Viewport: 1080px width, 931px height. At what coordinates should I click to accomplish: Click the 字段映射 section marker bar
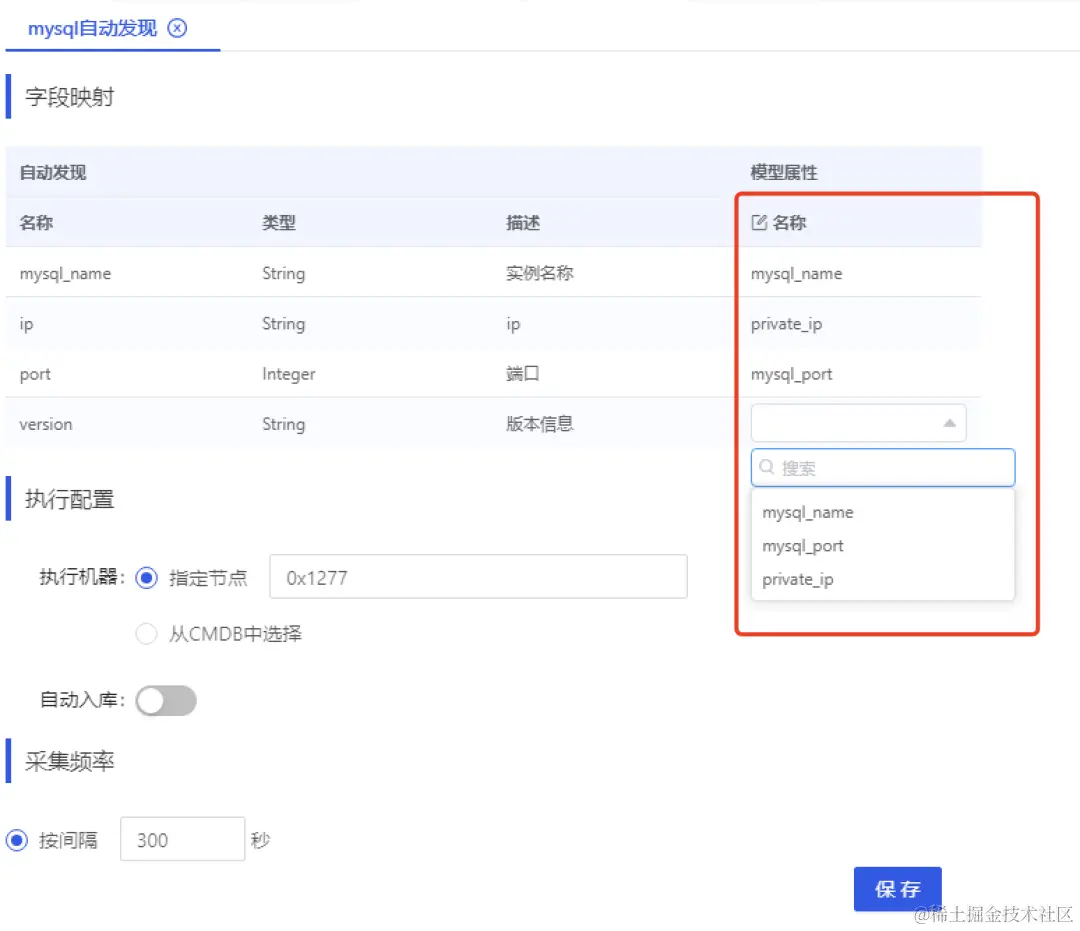(x=9, y=96)
